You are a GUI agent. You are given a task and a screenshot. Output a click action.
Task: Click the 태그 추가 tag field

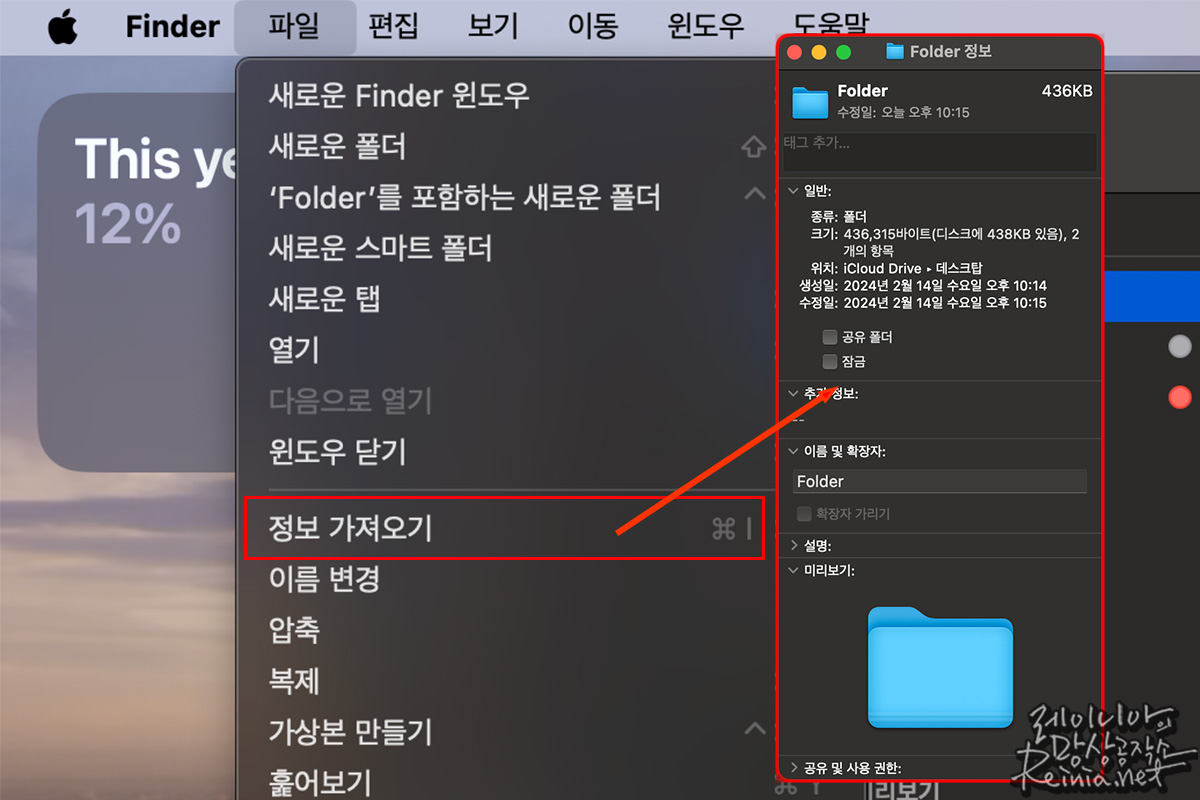pyautogui.click(x=939, y=151)
